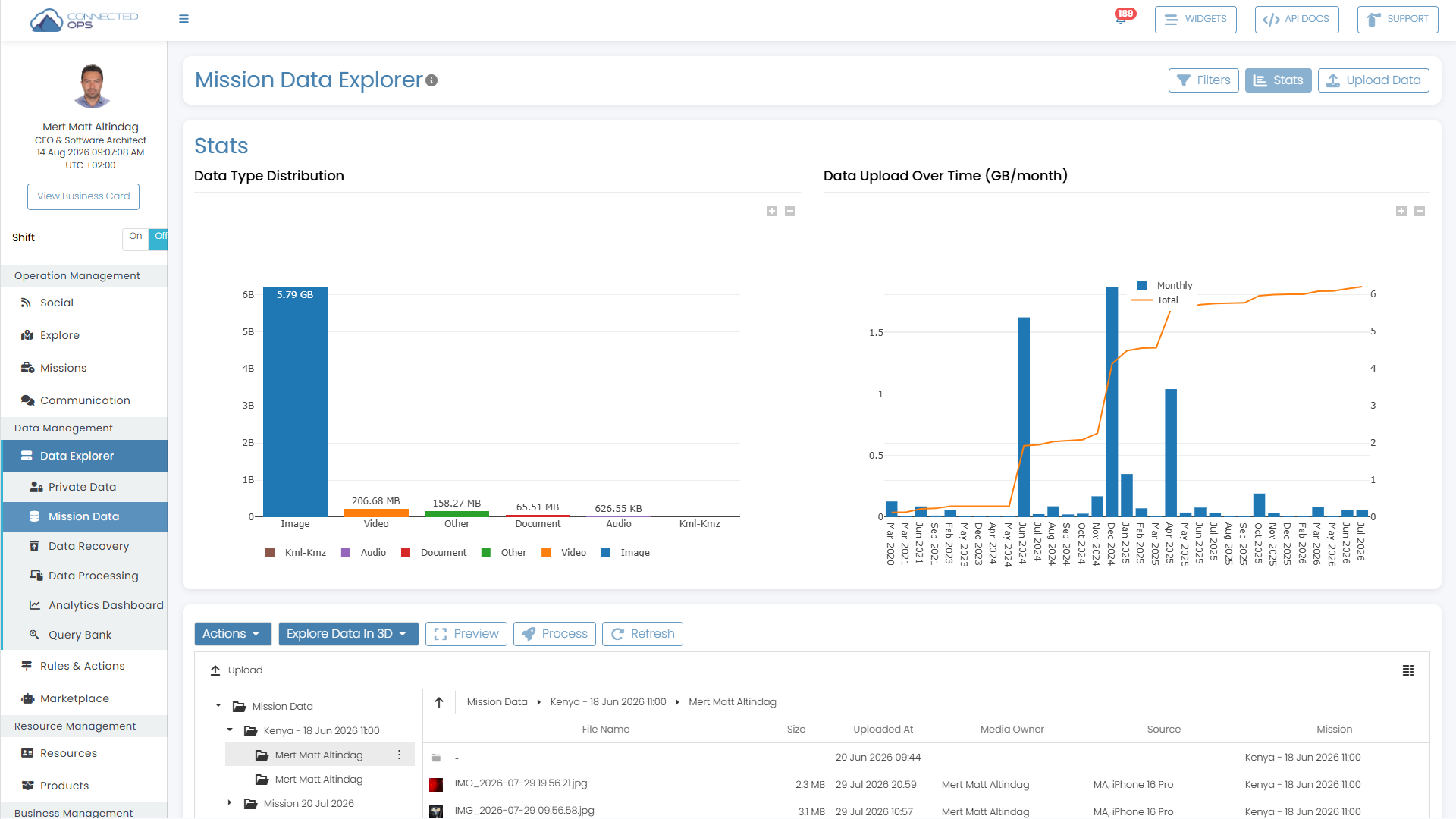Collapse Kenya - 18 Jun 2026 tree node
The image size is (1456, 819).
[x=230, y=730]
